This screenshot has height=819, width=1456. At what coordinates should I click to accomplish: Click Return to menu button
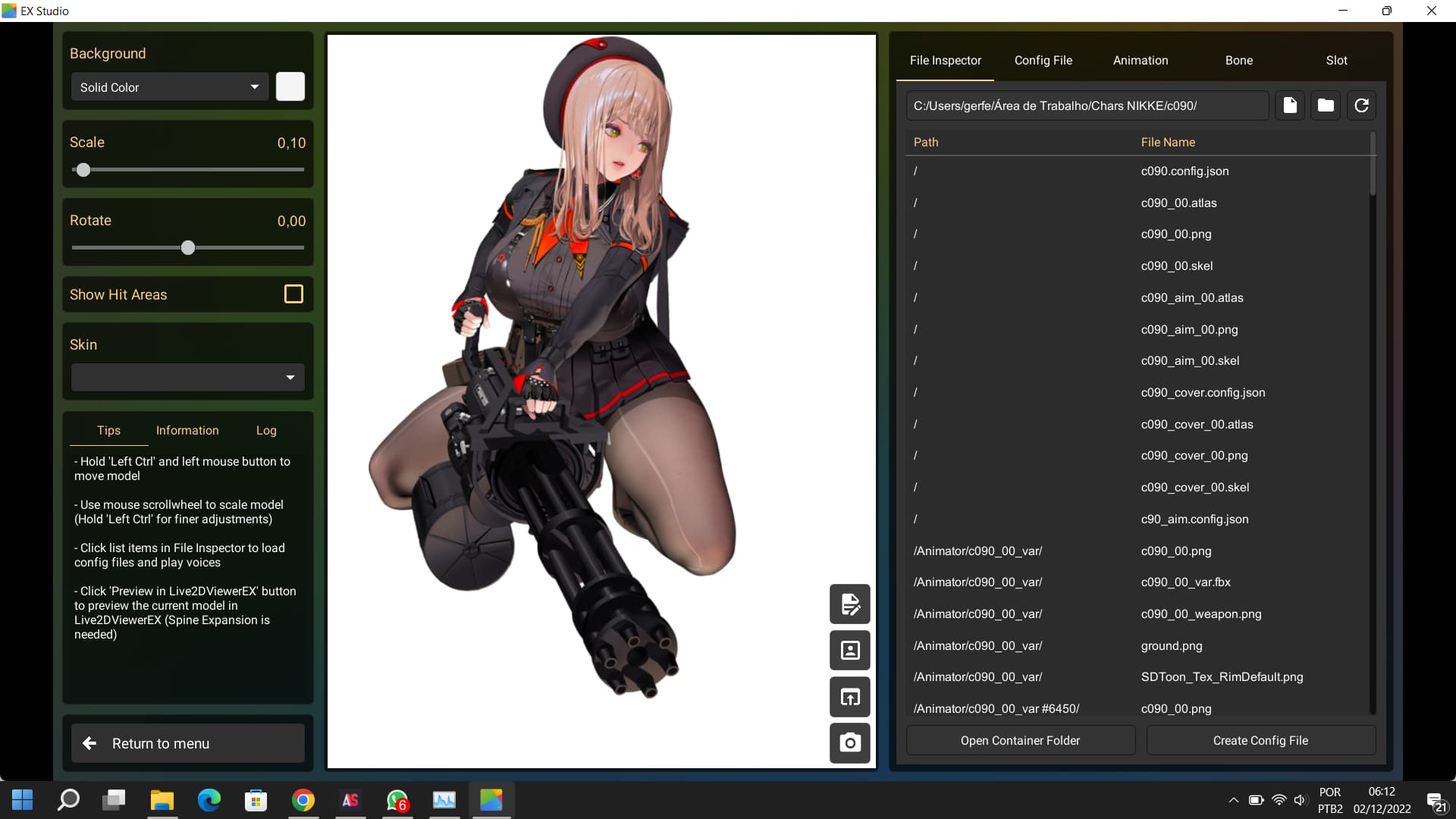coord(188,743)
